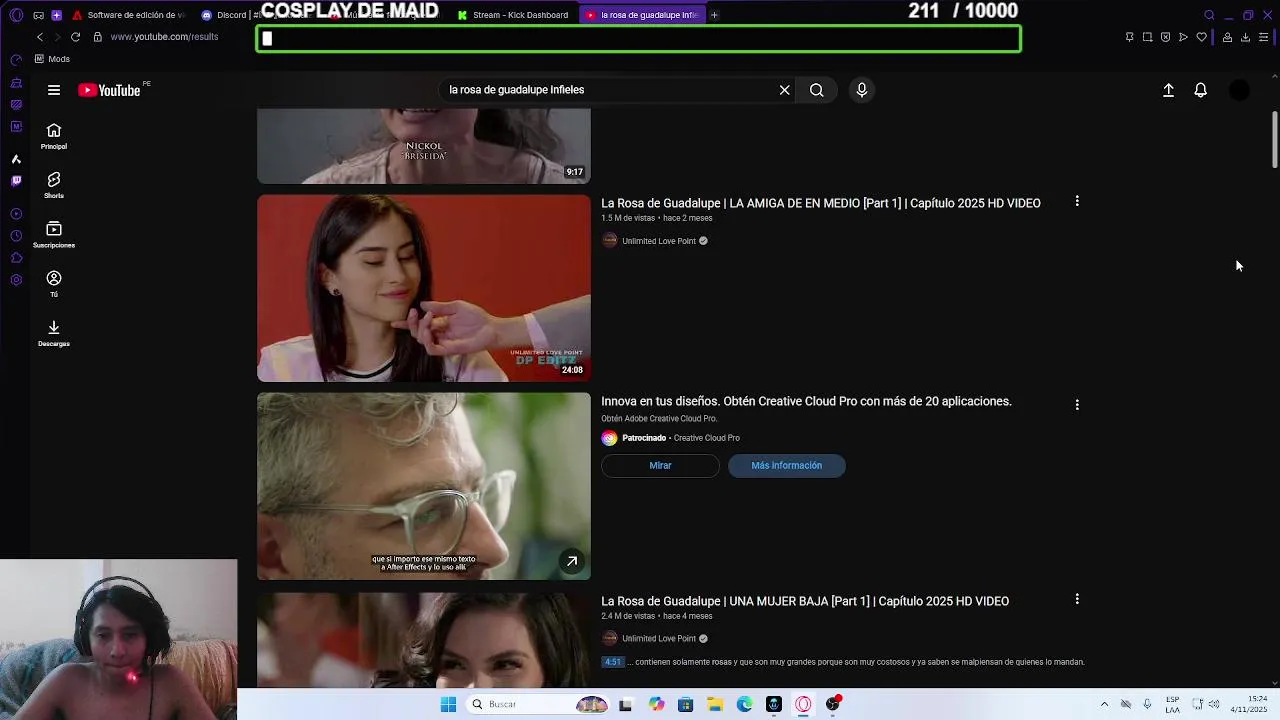
Task: Start voice search with microphone icon
Action: [x=862, y=90]
